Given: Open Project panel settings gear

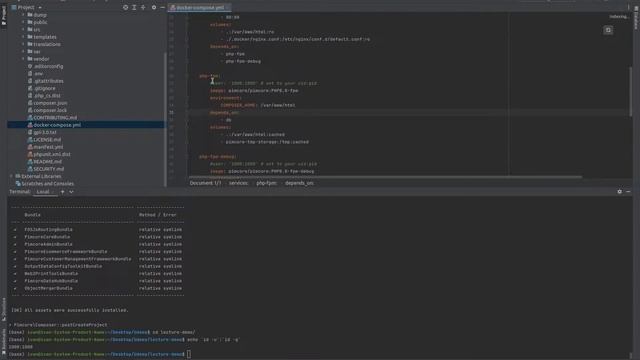Looking at the screenshot, I should tap(154, 7).
